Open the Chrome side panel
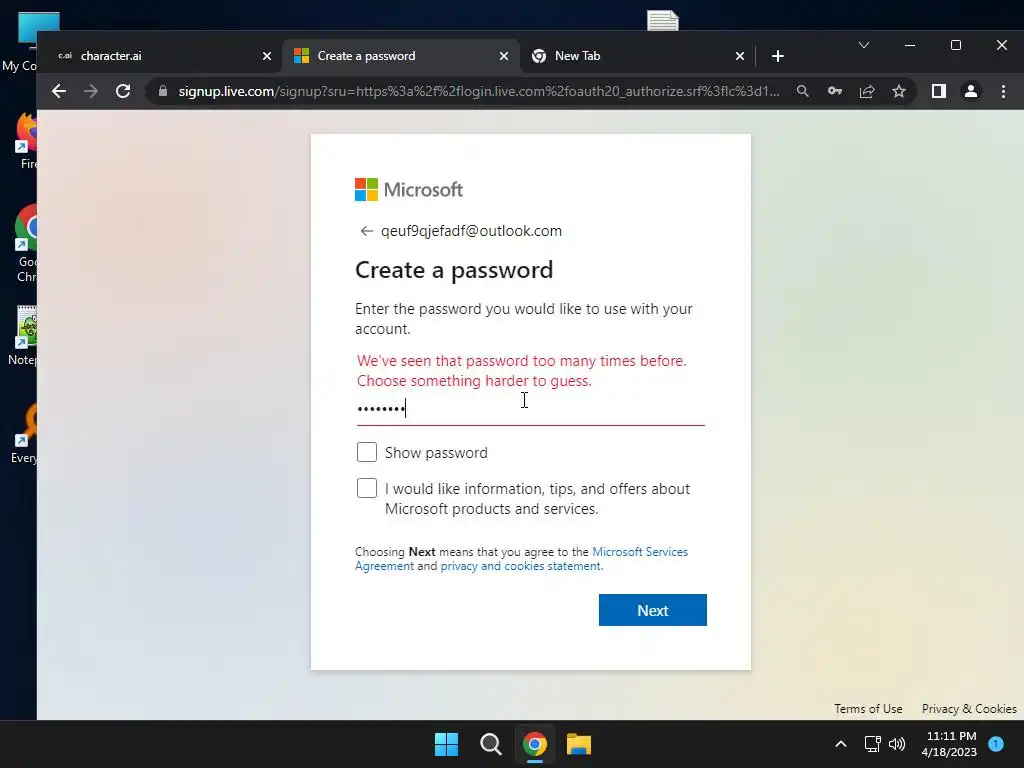Image resolution: width=1024 pixels, height=768 pixels. [x=938, y=91]
